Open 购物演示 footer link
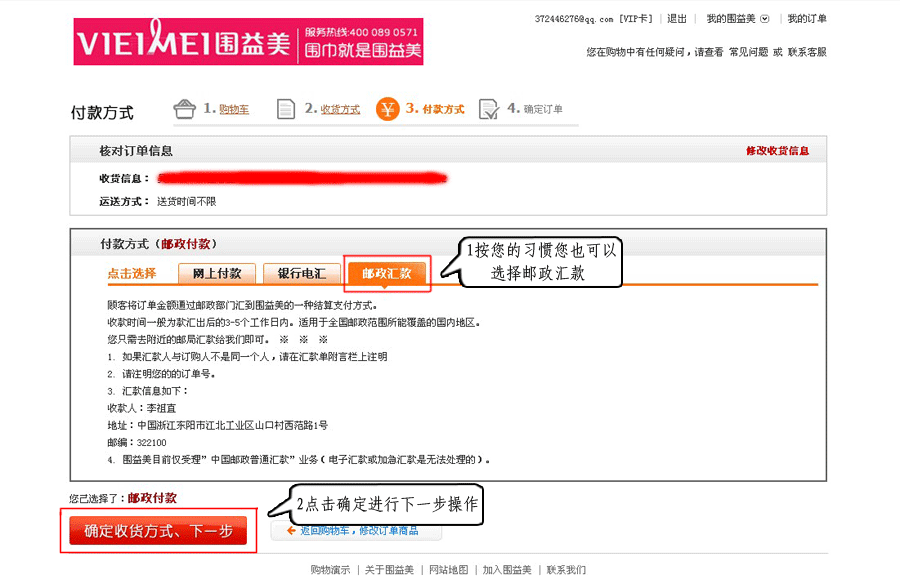900x584 pixels. [330, 570]
